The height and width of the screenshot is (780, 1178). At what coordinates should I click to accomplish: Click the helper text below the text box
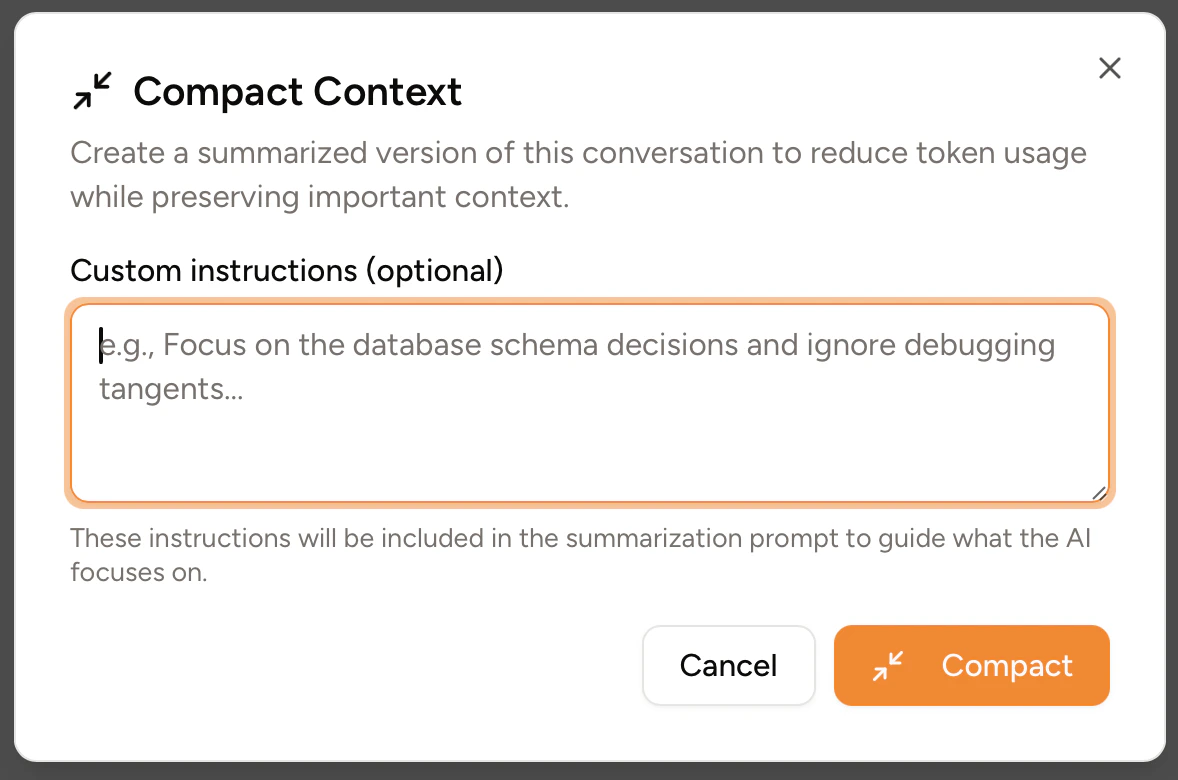coord(580,554)
